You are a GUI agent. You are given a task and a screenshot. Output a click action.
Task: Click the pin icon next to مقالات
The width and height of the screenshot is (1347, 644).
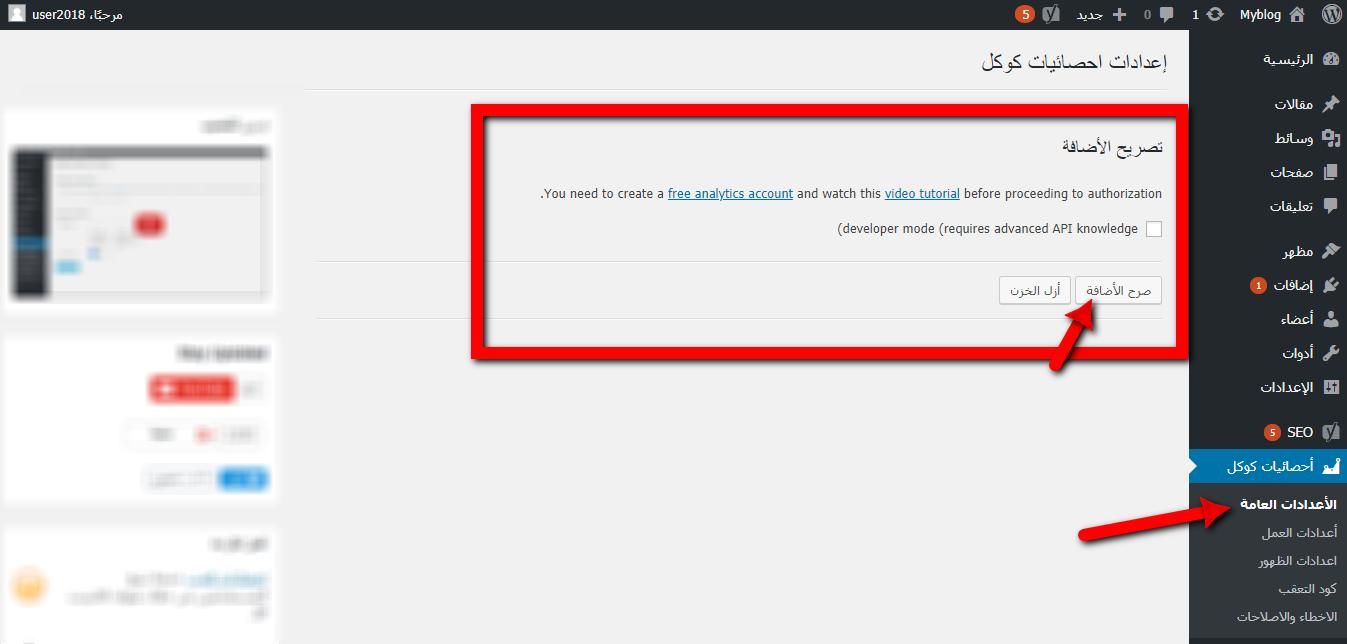[1330, 104]
